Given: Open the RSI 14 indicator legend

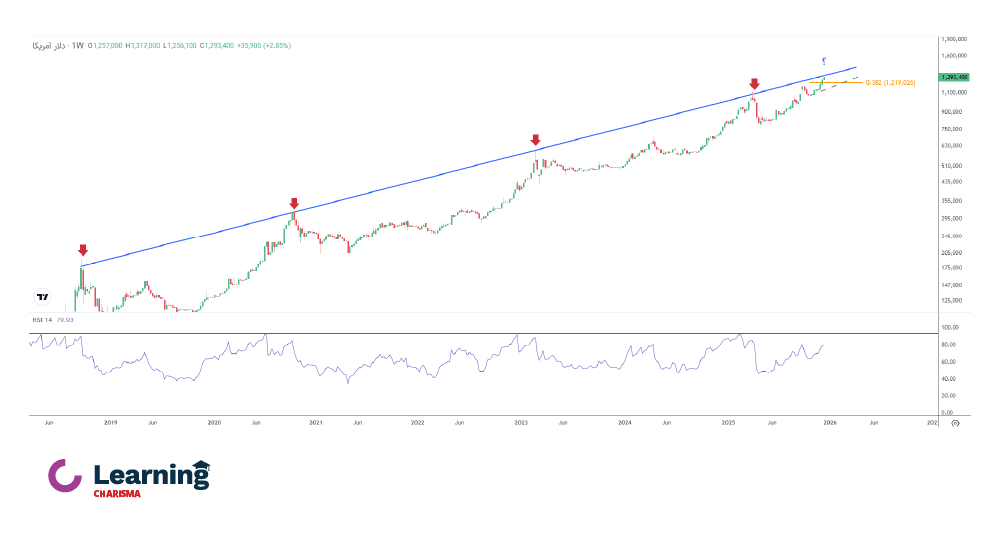Looking at the screenshot, I should tap(40, 320).
